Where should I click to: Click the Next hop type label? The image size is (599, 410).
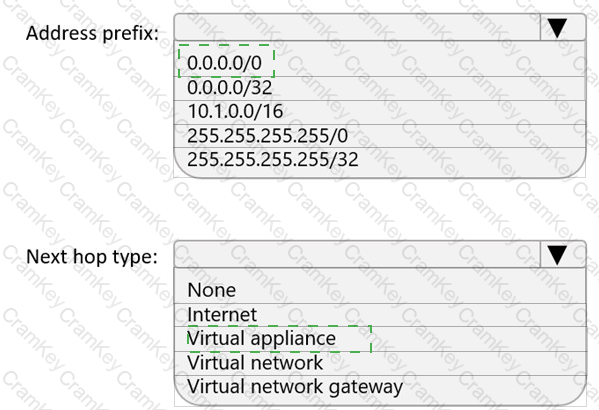[x=92, y=257]
